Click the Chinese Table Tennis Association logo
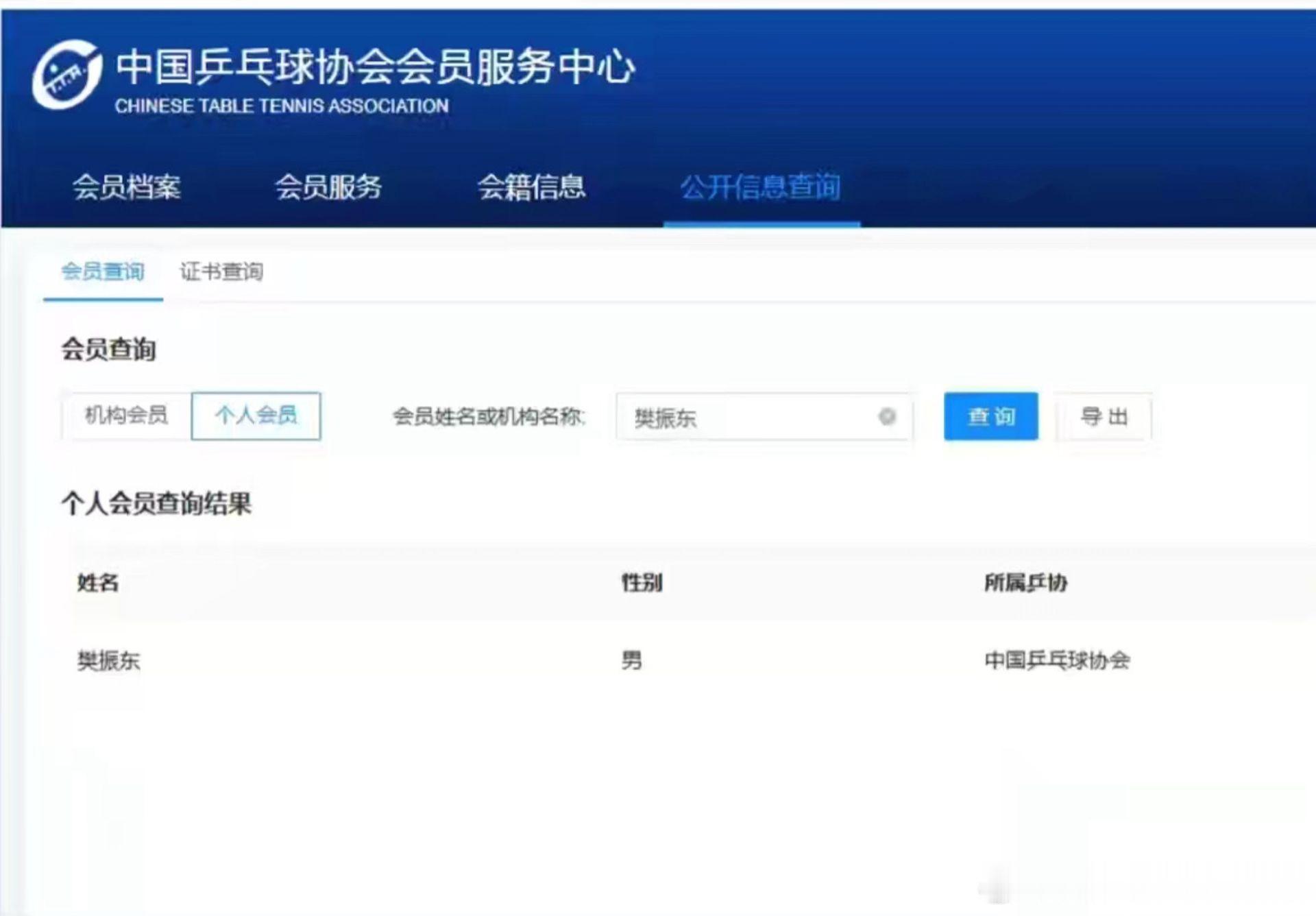Screen dimensions: 1316x916 tap(67, 75)
